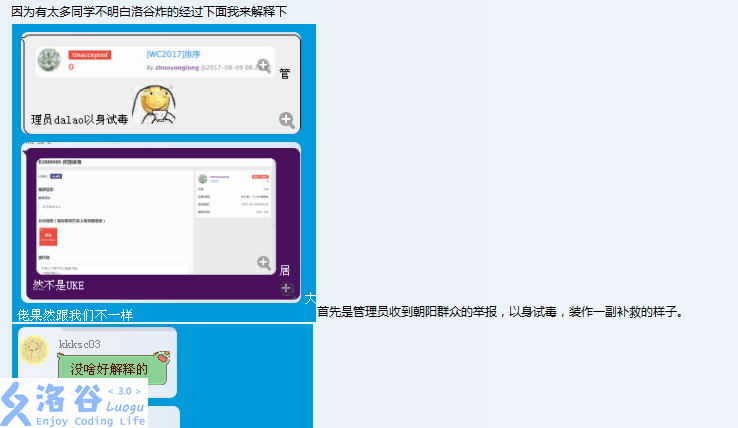Click the Luogu 3.0 logo

pyautogui.click(x=74, y=403)
